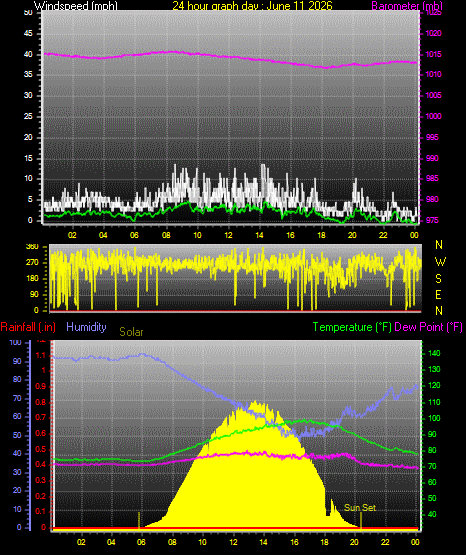Click the Temperature (°F) legend label
The height and width of the screenshot is (555, 466).
click(x=352, y=327)
